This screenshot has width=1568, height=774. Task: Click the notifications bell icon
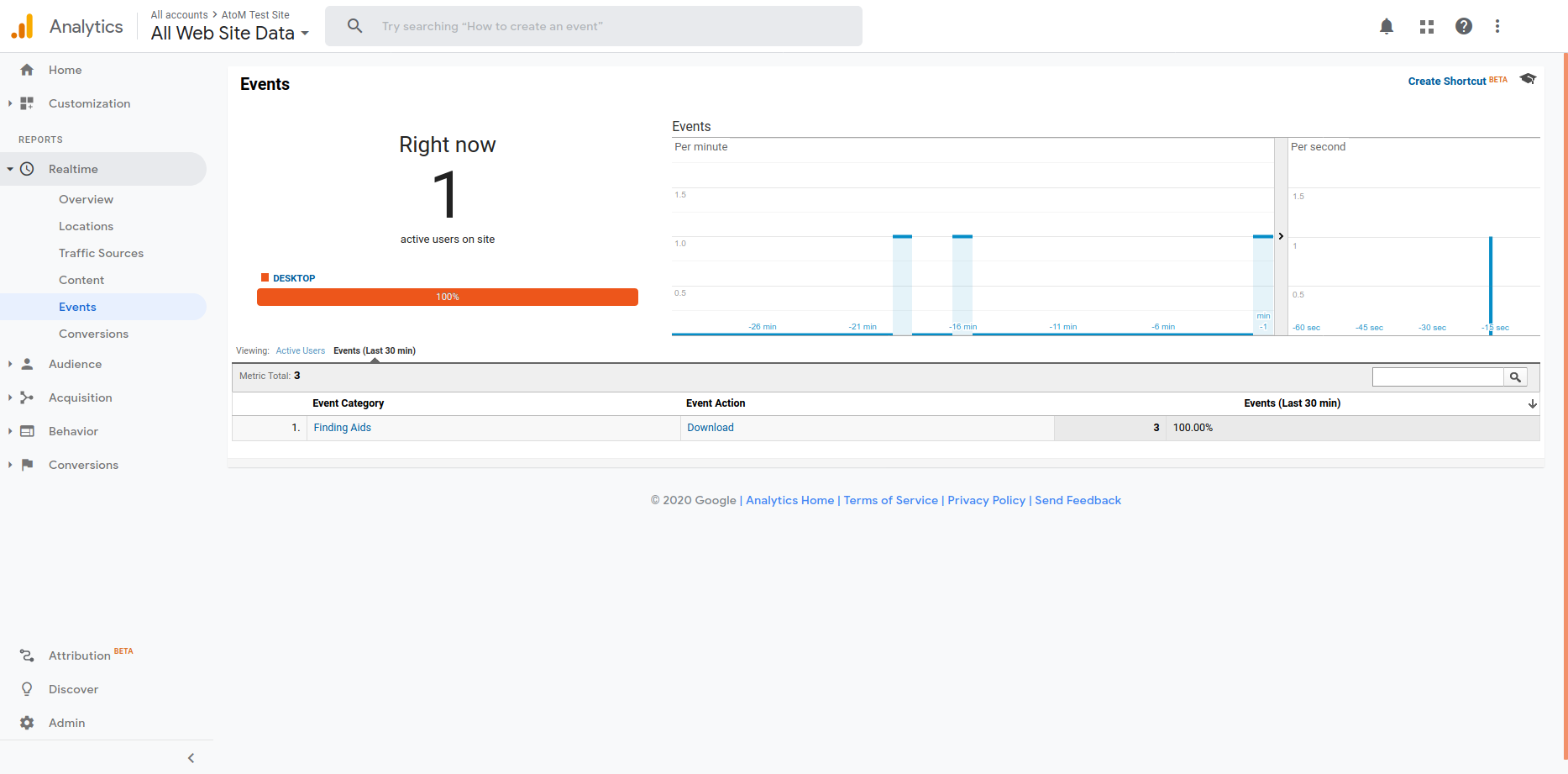tap(1387, 26)
